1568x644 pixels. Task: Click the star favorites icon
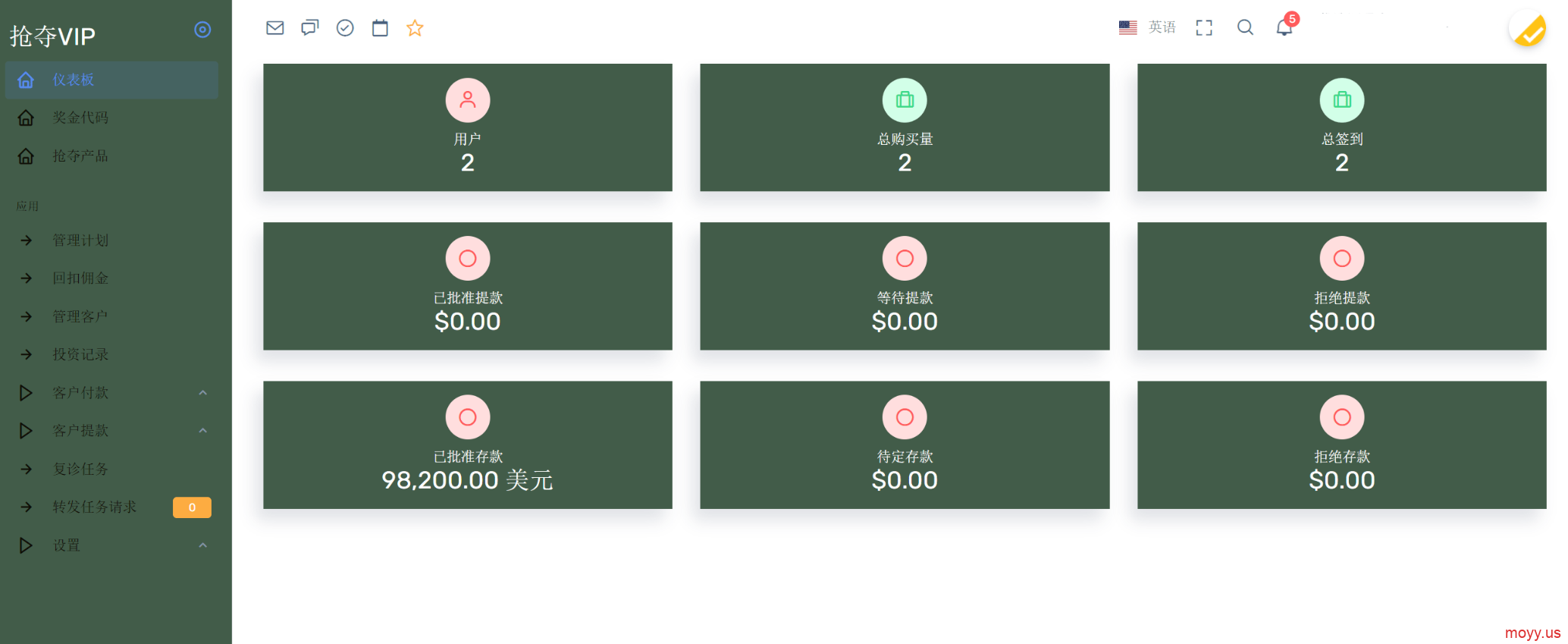[415, 28]
